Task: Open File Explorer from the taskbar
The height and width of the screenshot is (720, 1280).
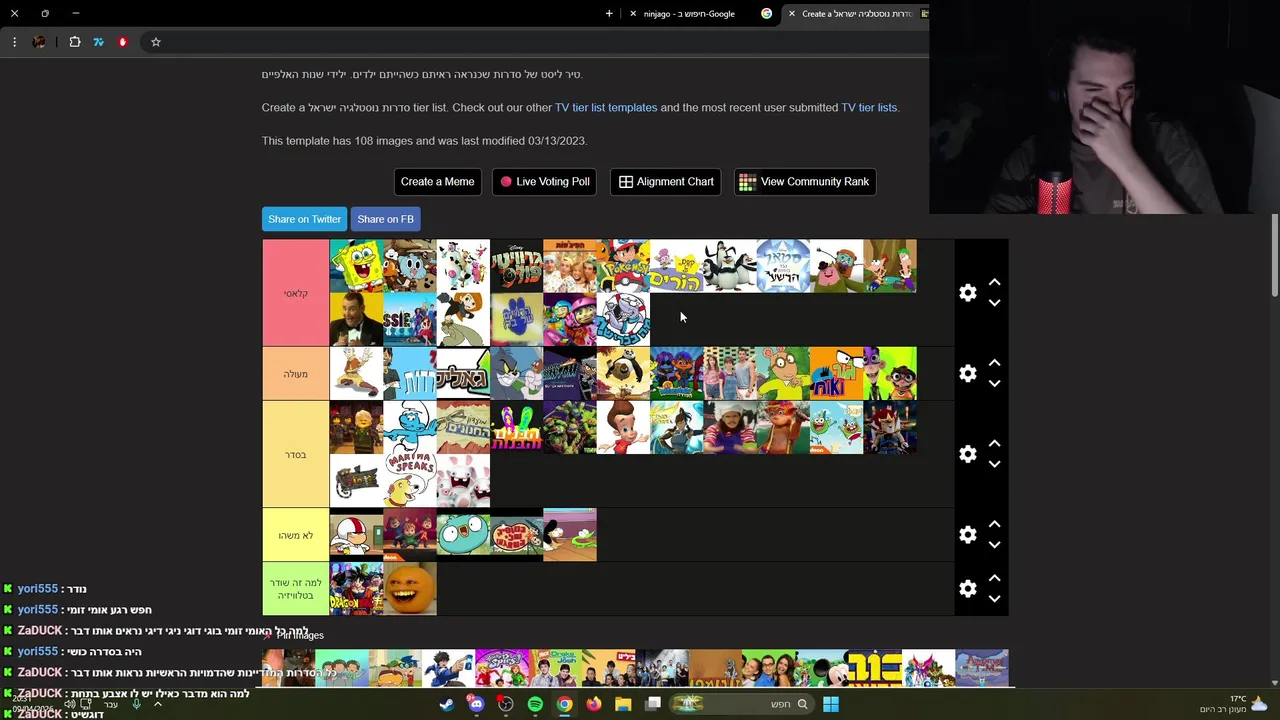Action: point(623,704)
